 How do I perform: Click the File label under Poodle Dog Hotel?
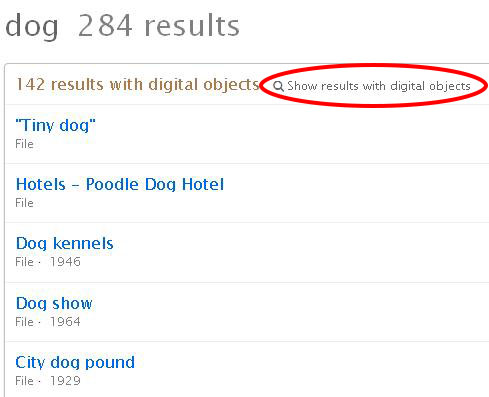tap(24, 203)
